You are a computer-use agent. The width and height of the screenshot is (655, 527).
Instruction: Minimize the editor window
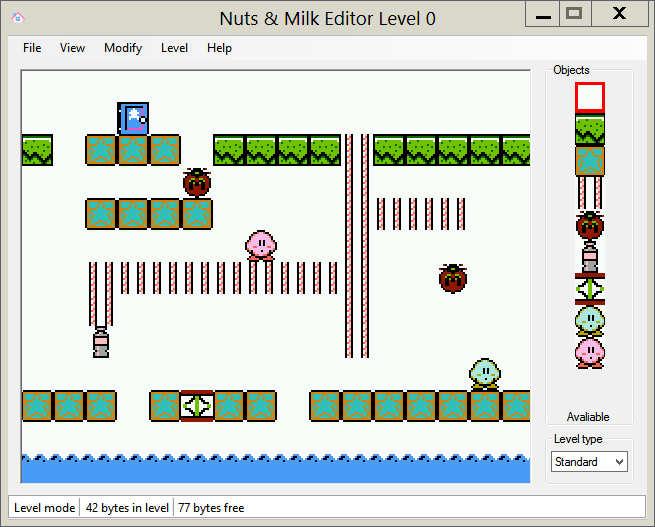click(543, 15)
